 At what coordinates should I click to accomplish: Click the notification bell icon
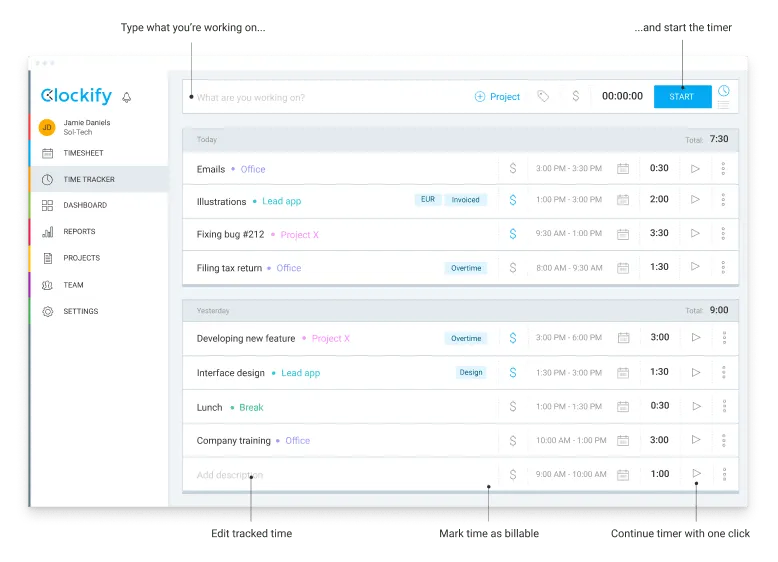[x=127, y=97]
